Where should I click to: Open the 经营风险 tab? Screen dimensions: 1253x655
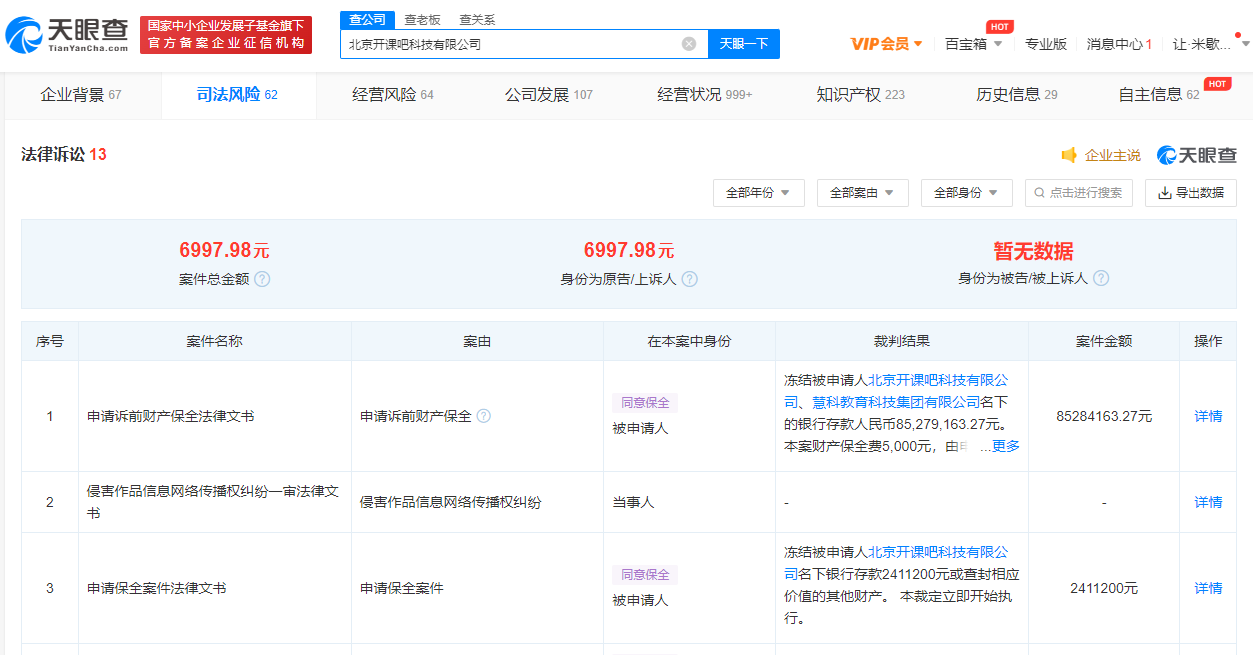pos(393,95)
